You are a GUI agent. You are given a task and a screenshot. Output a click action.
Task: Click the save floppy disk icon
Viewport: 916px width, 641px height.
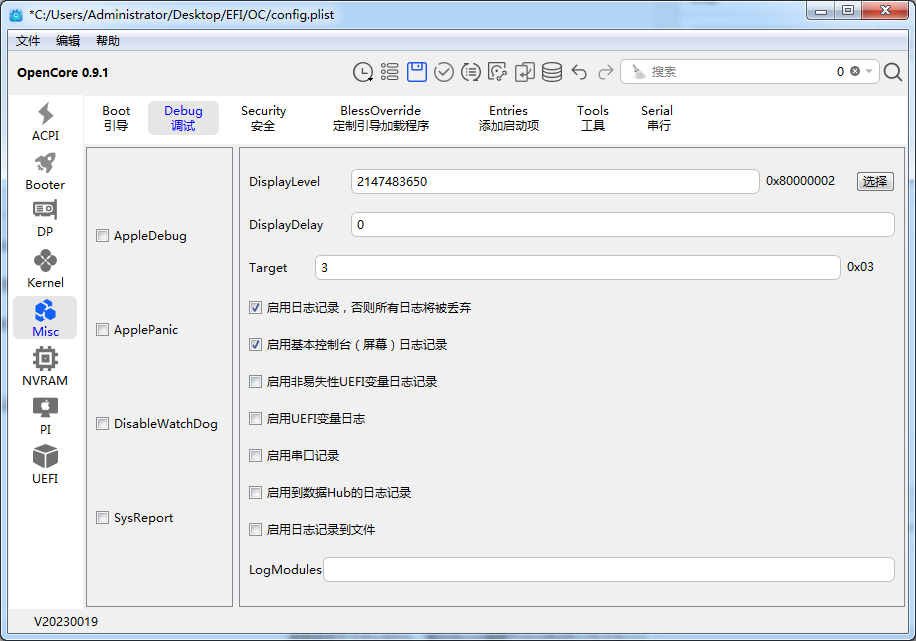pos(417,72)
